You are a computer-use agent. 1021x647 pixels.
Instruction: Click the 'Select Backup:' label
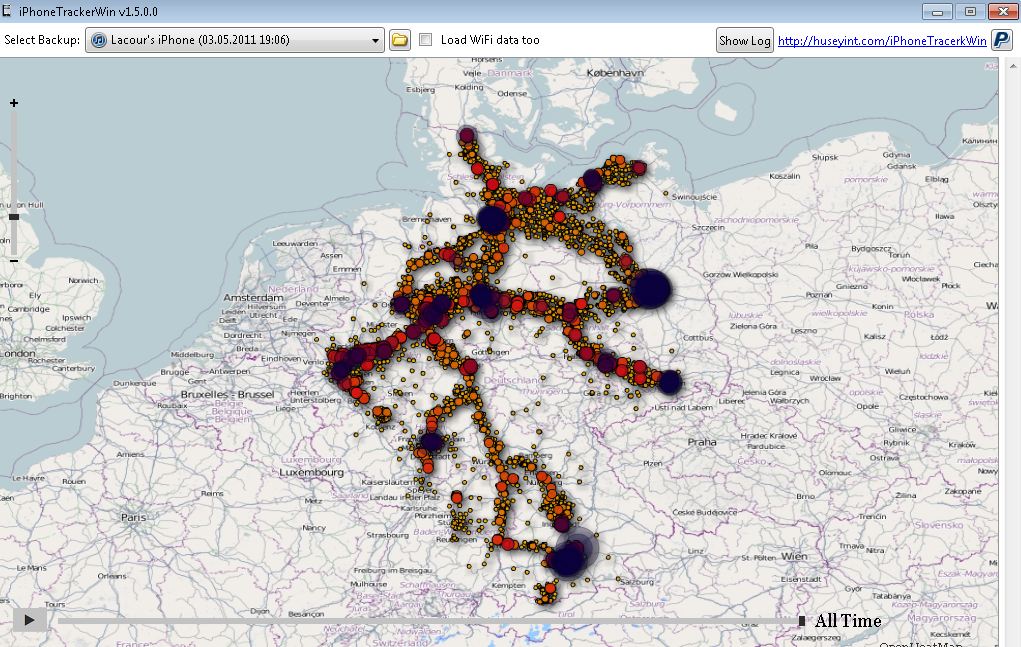(x=42, y=40)
